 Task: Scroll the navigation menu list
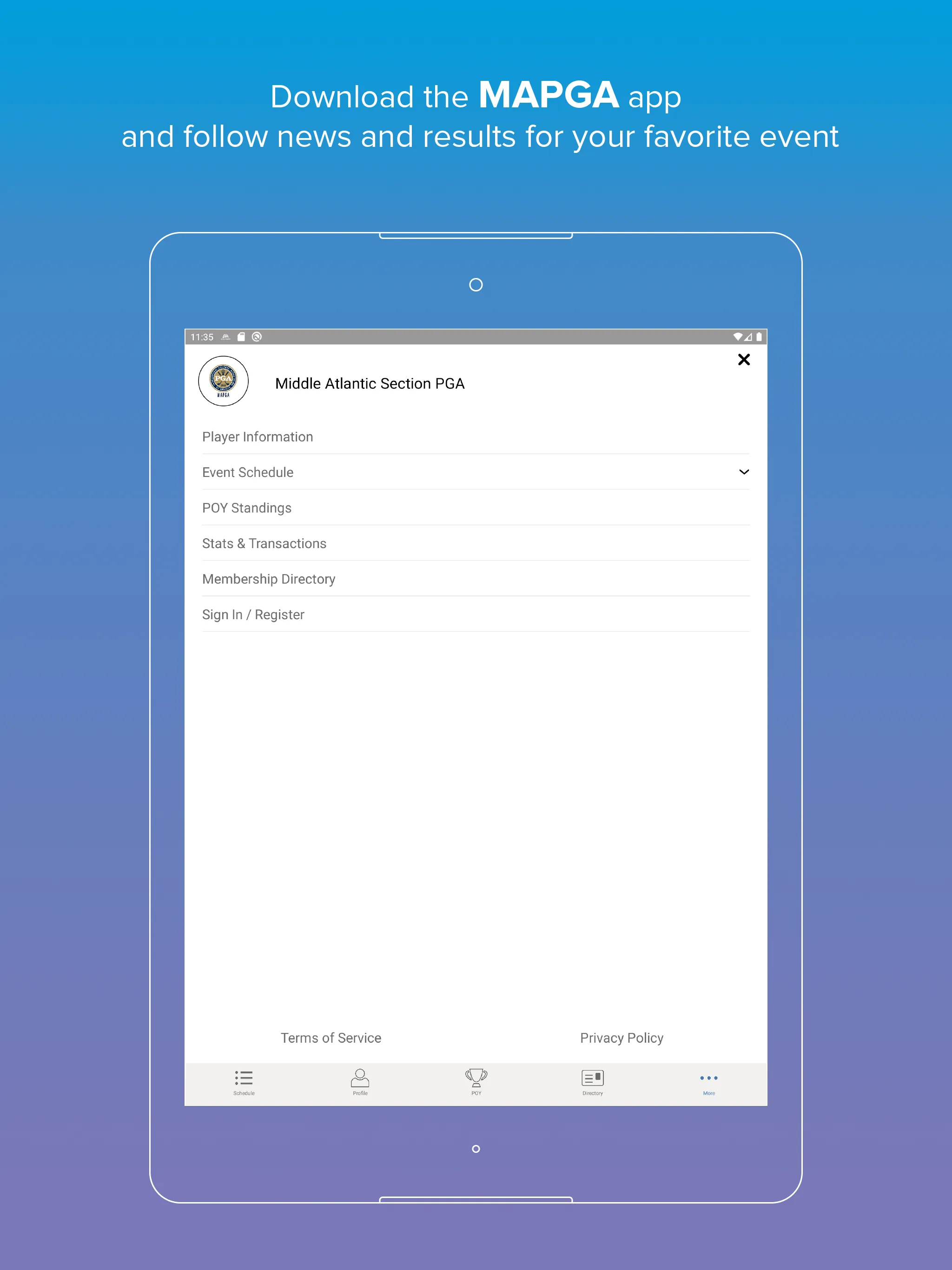click(475, 524)
